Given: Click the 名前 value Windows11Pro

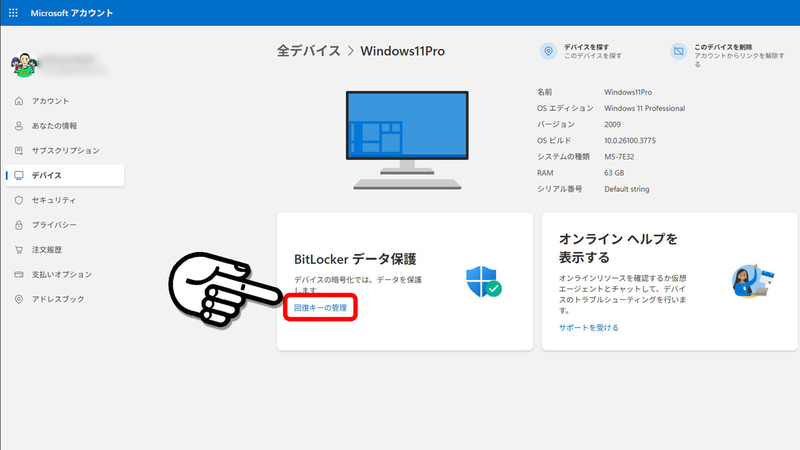Looking at the screenshot, I should click(628, 92).
